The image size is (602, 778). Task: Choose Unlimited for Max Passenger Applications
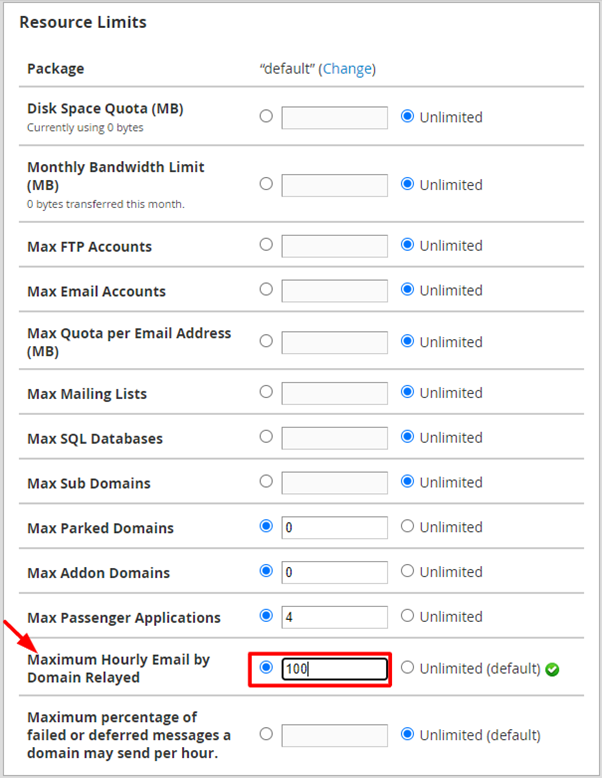click(407, 617)
